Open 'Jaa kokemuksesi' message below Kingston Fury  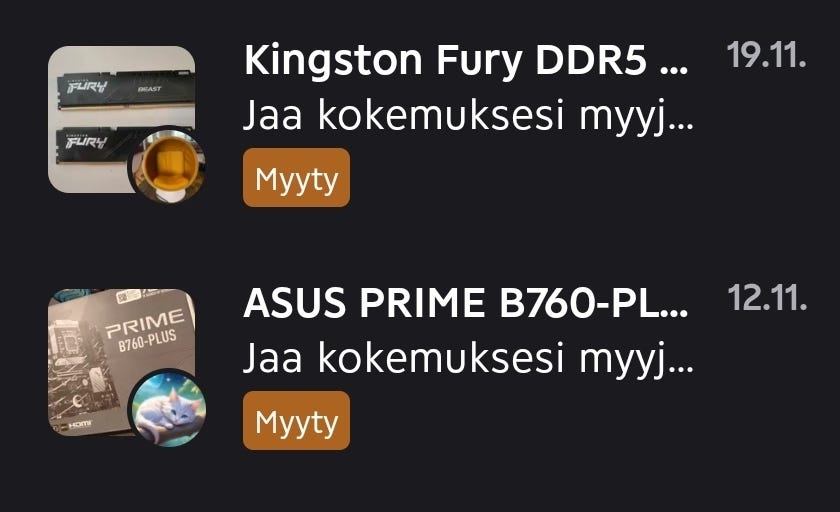pos(469,116)
